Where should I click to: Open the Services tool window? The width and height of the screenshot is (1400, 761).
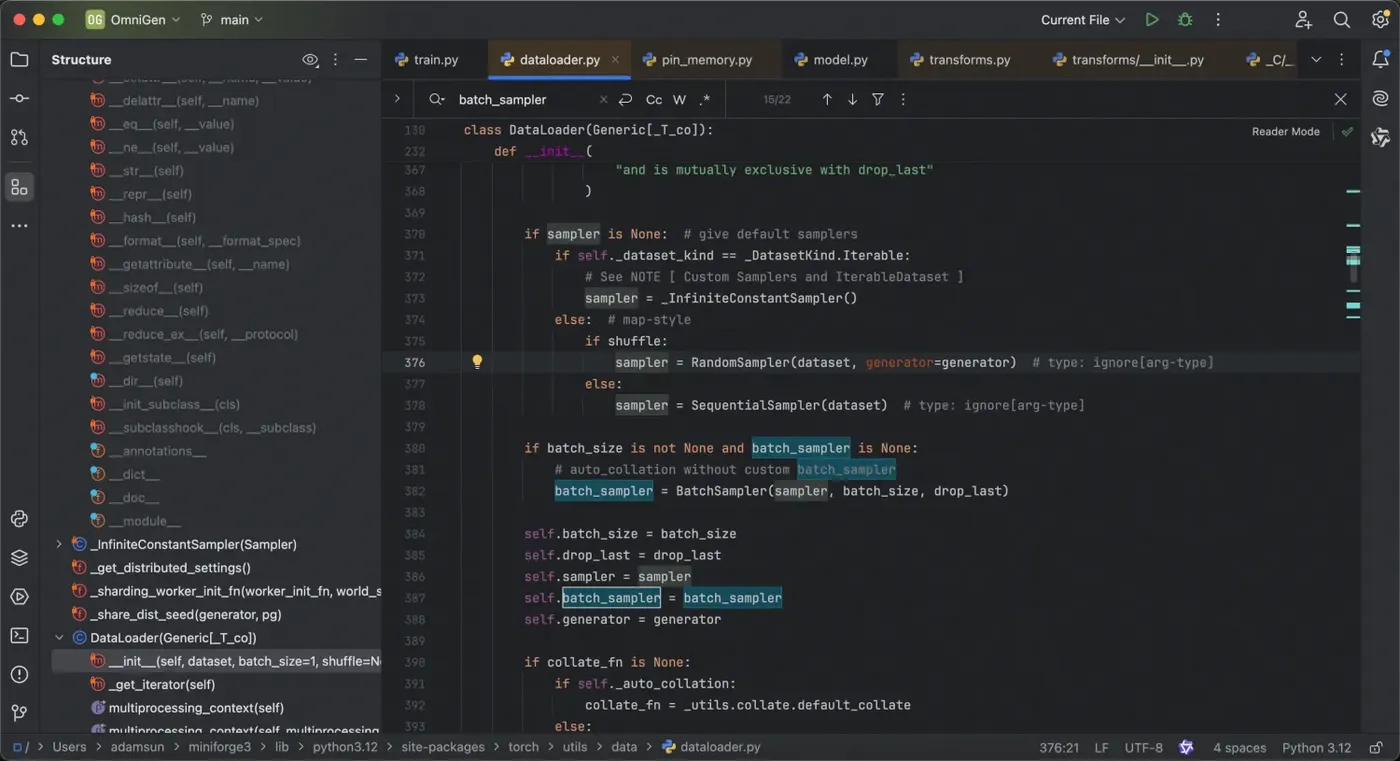(x=19, y=596)
